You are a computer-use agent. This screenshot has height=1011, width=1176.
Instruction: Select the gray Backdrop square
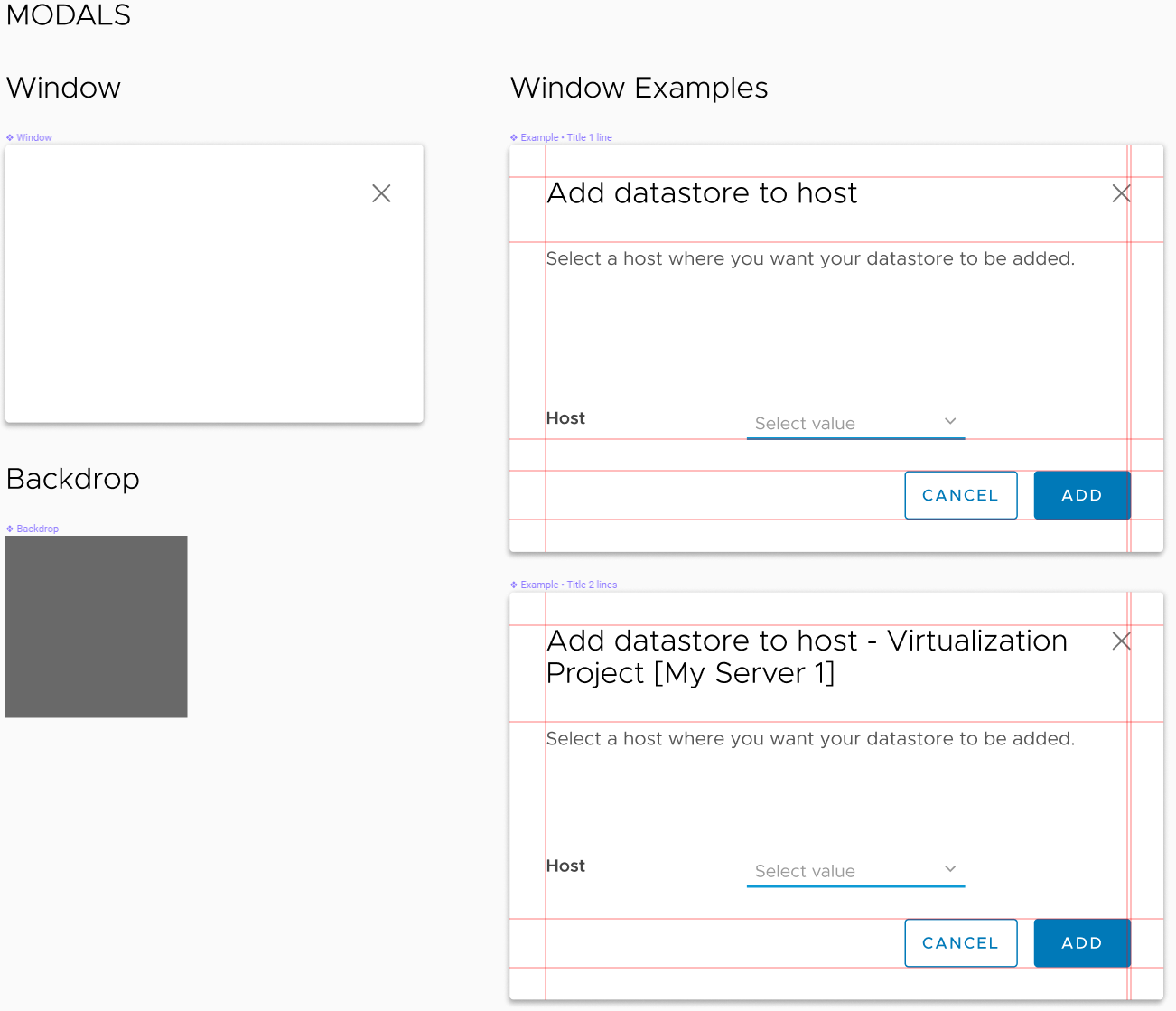pos(97,627)
